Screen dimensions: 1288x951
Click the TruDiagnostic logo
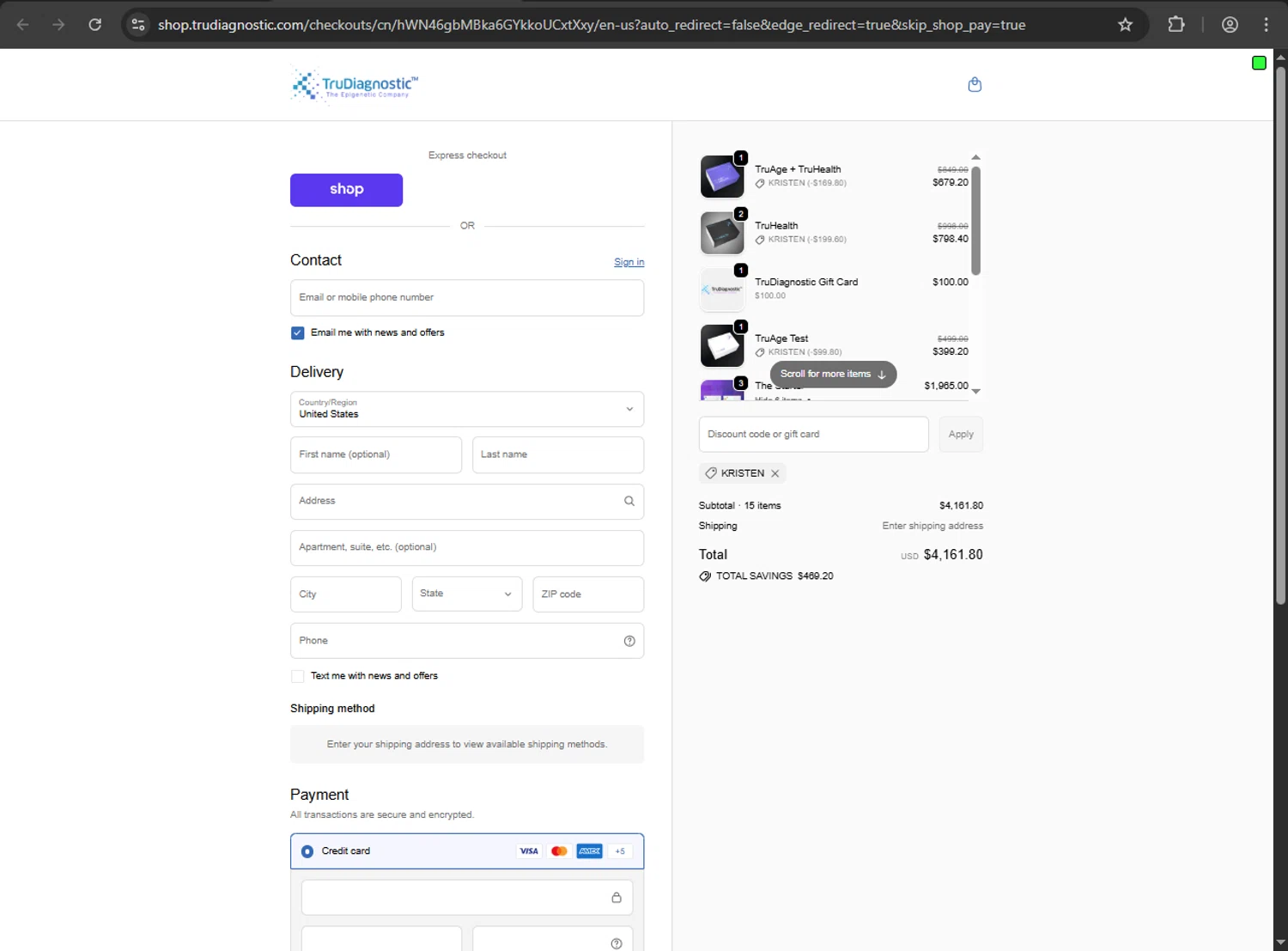coord(355,85)
